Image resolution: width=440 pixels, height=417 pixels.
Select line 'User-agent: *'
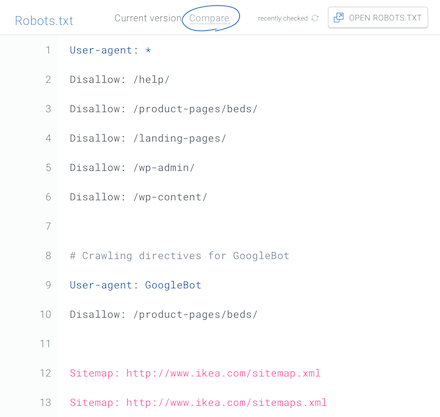click(x=110, y=50)
